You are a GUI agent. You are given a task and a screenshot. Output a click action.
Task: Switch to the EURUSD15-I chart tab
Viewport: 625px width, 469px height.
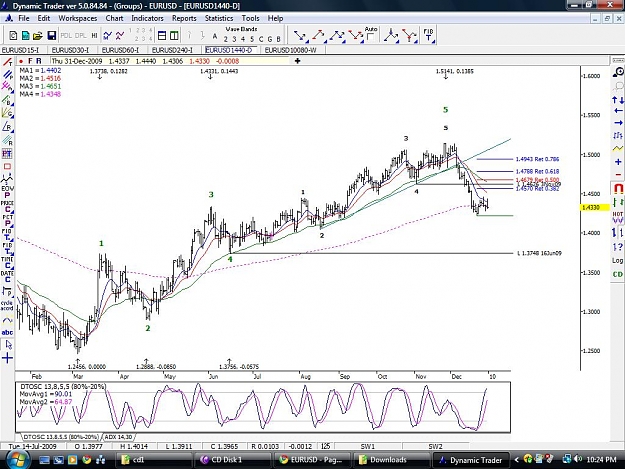21,50
